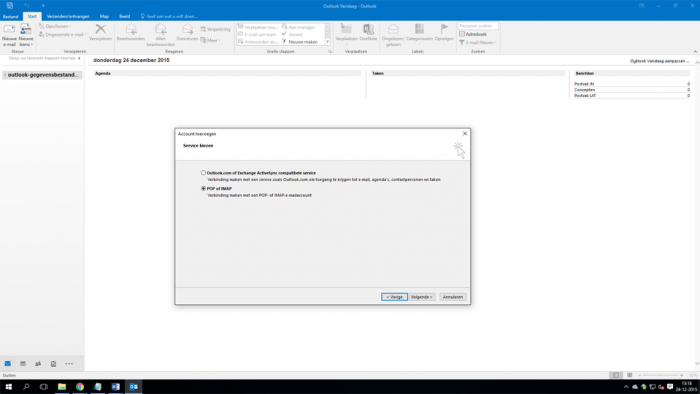Image resolution: width=700 pixels, height=394 pixels.
Task: Click the Volgende button
Action: click(422, 297)
